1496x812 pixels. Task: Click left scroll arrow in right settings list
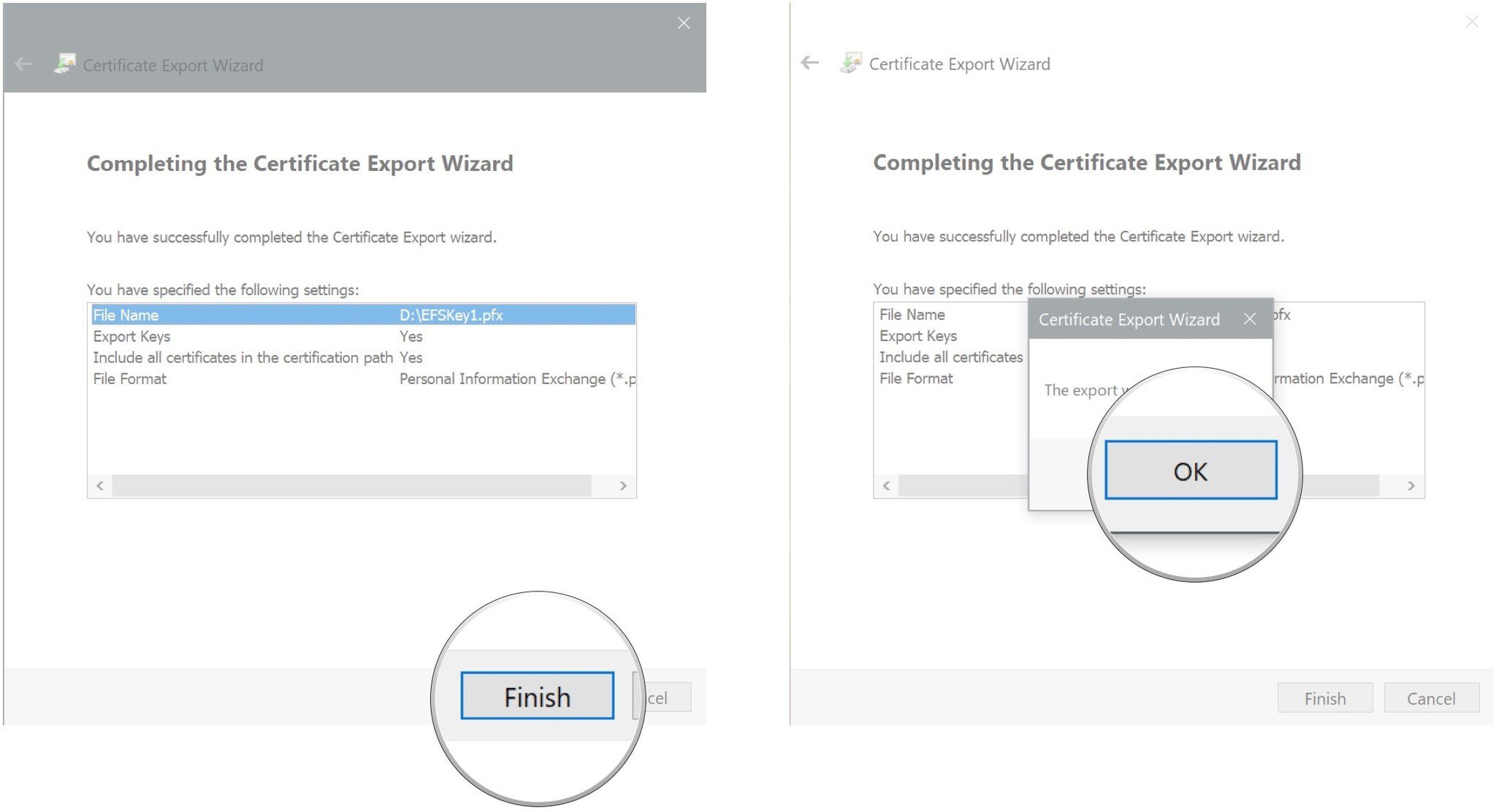(886, 486)
